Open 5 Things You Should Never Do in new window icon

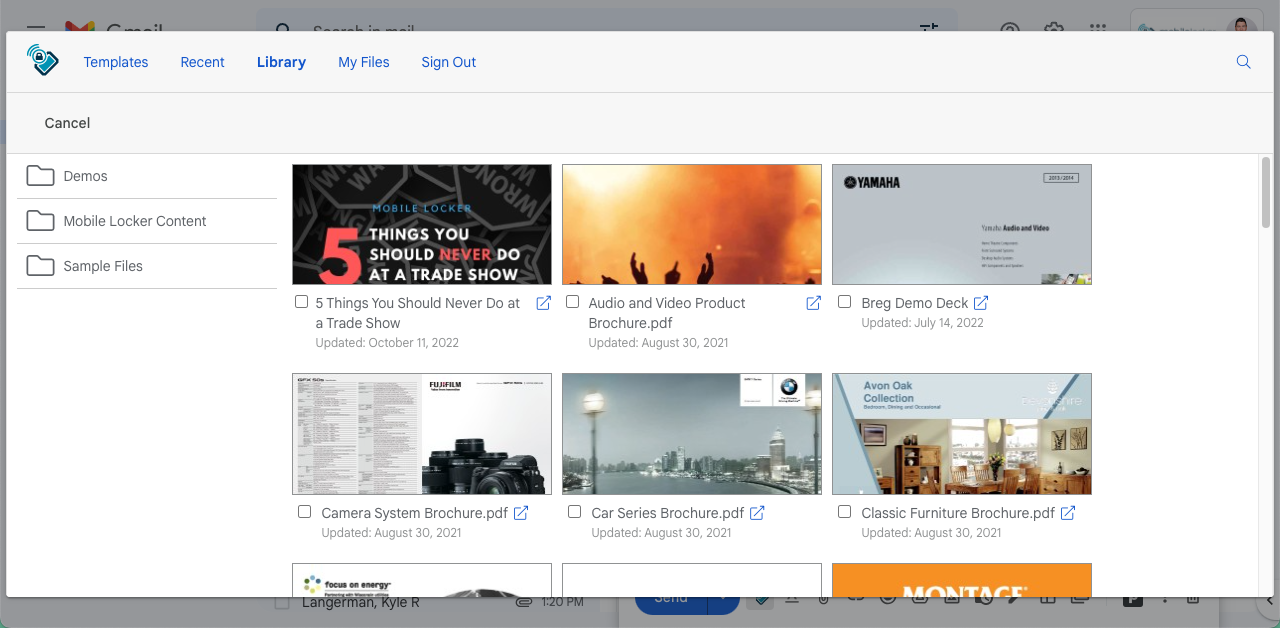point(544,303)
